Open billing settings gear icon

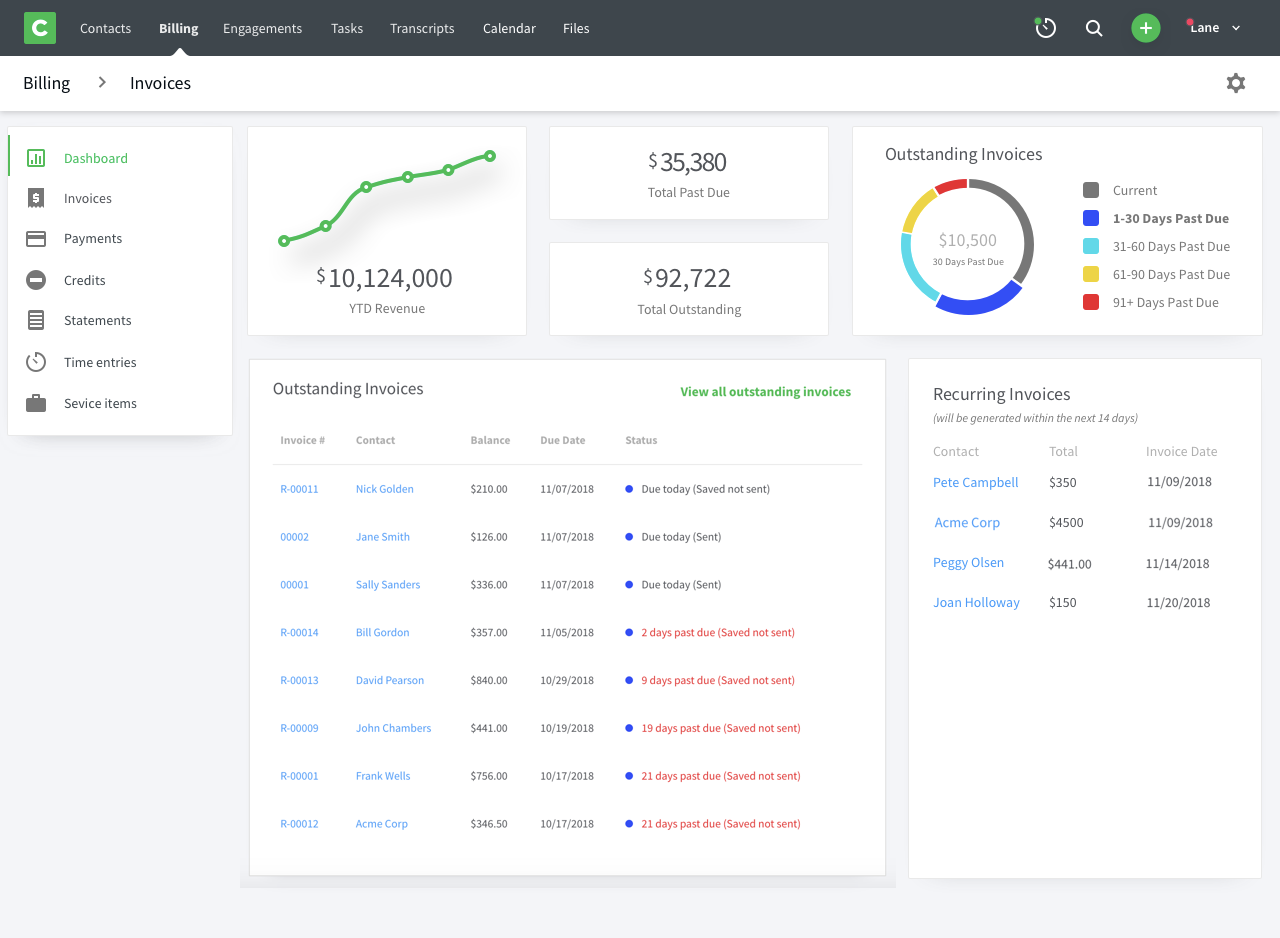[x=1236, y=83]
